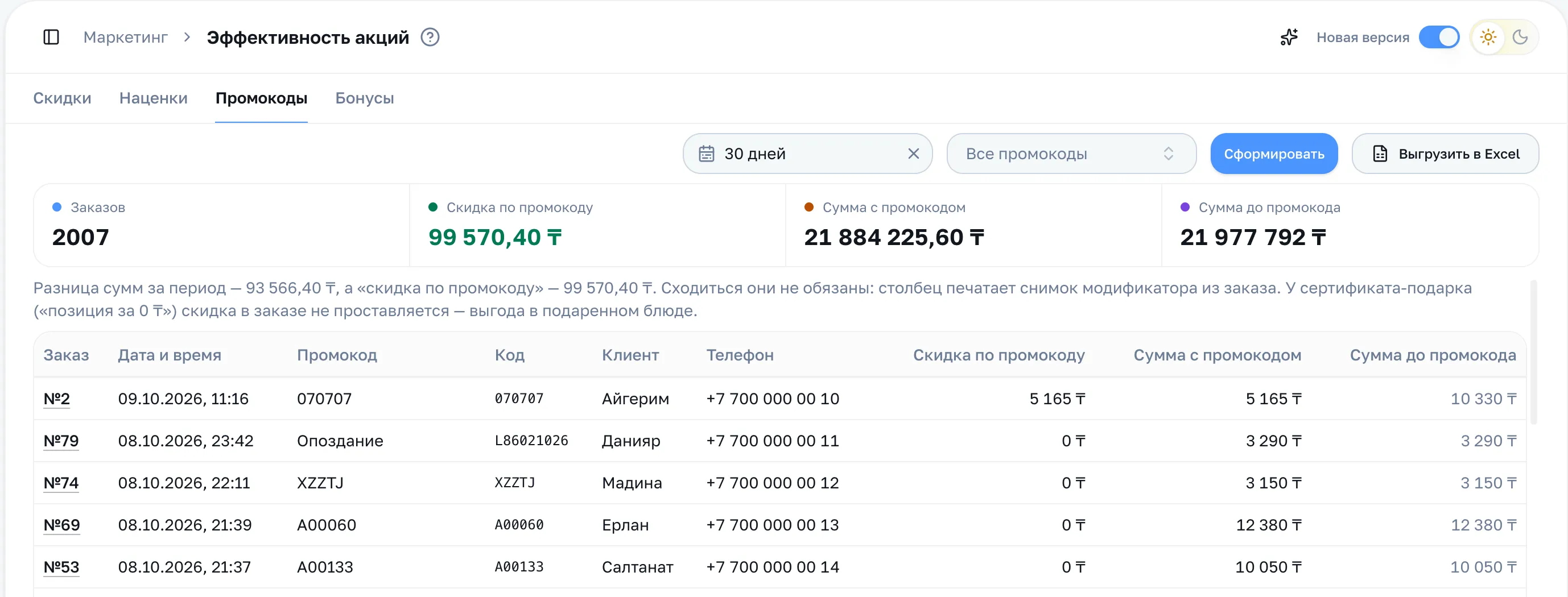Click the code L86021026 cell
The height and width of the screenshot is (597, 1568).
(531, 441)
